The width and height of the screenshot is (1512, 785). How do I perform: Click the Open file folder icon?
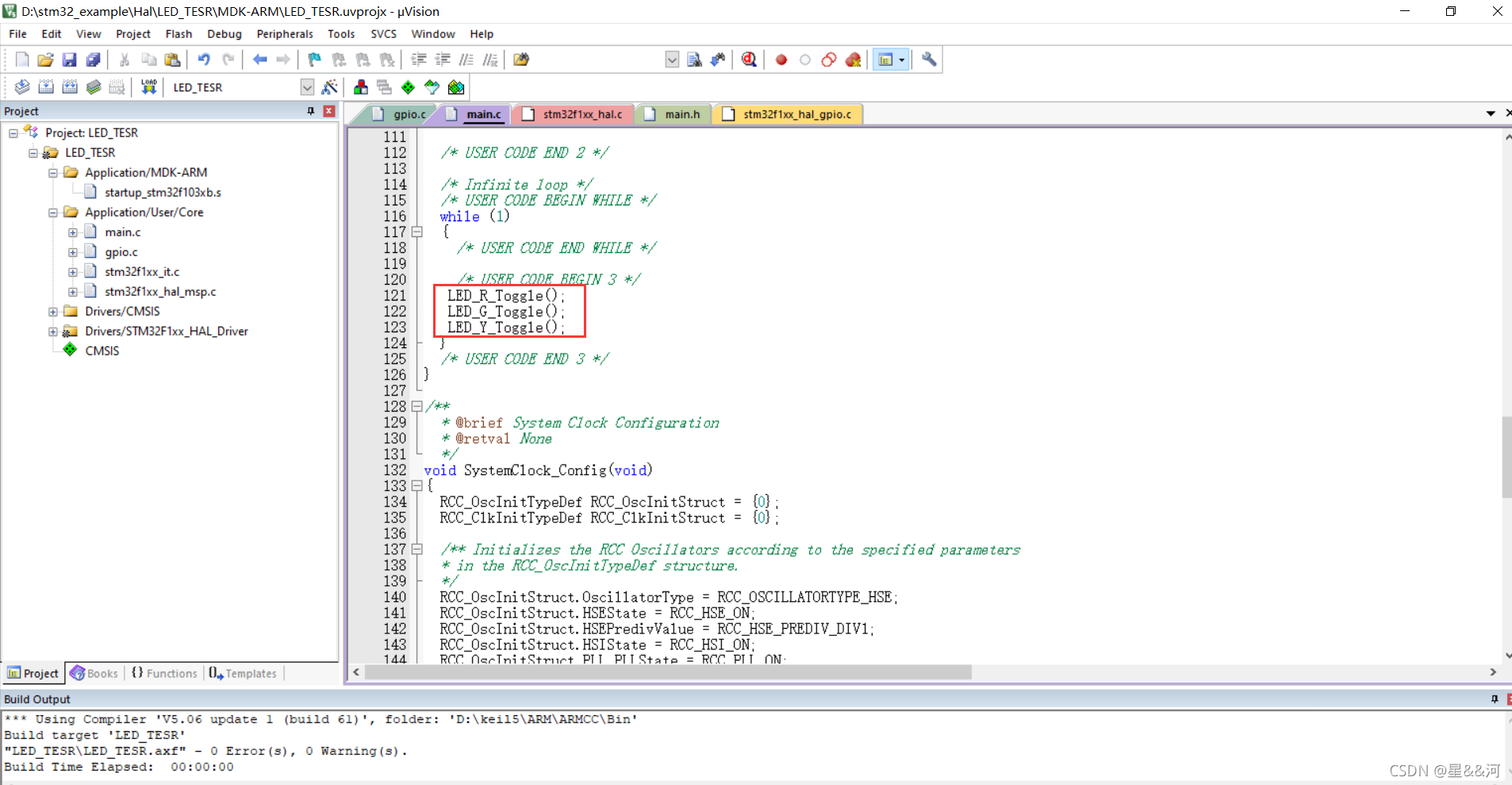click(x=46, y=59)
